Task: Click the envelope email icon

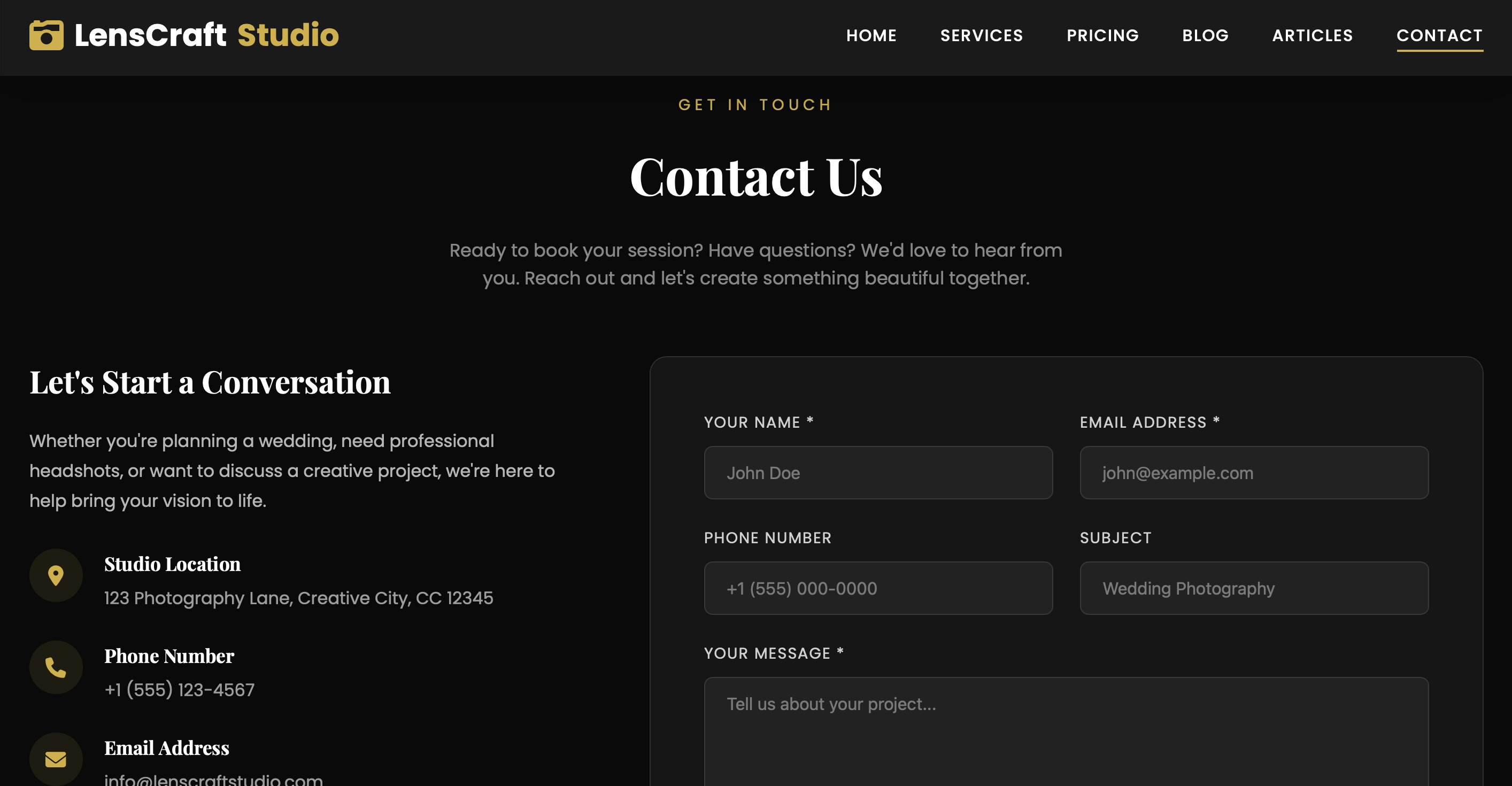Action: 56,759
